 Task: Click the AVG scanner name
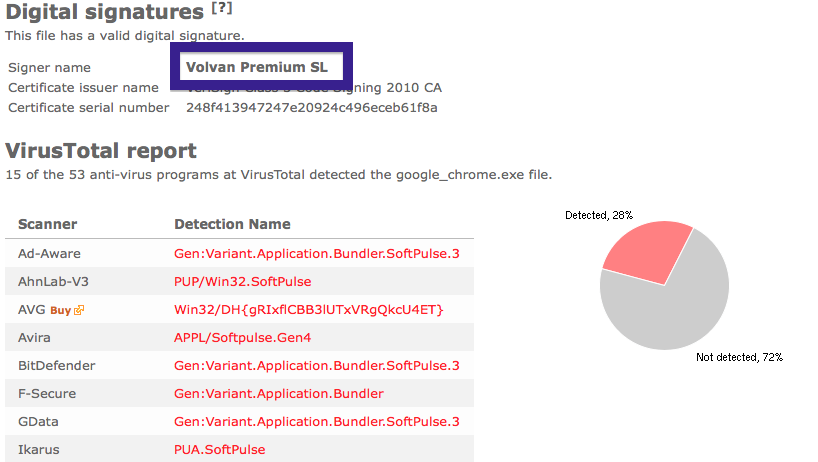tap(31, 310)
